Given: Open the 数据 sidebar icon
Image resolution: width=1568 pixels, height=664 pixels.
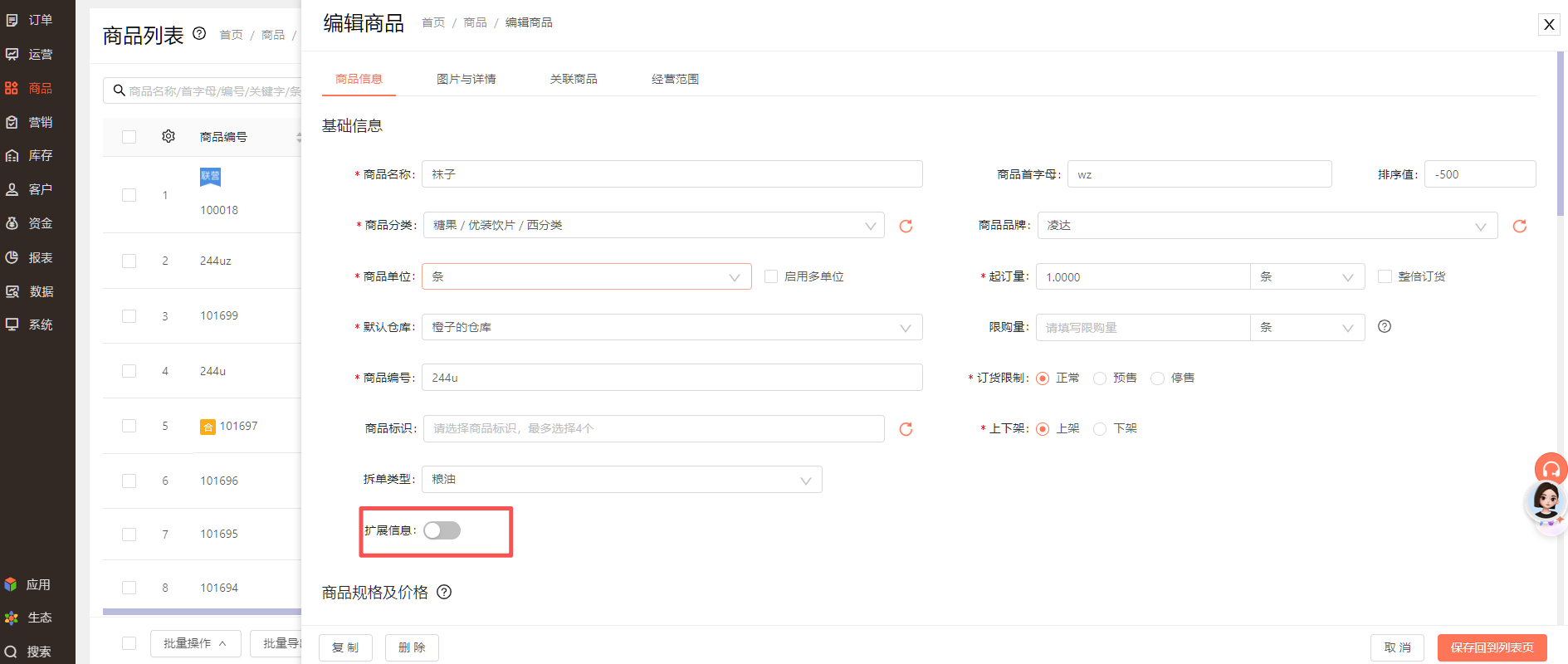Looking at the screenshot, I should coord(12,291).
